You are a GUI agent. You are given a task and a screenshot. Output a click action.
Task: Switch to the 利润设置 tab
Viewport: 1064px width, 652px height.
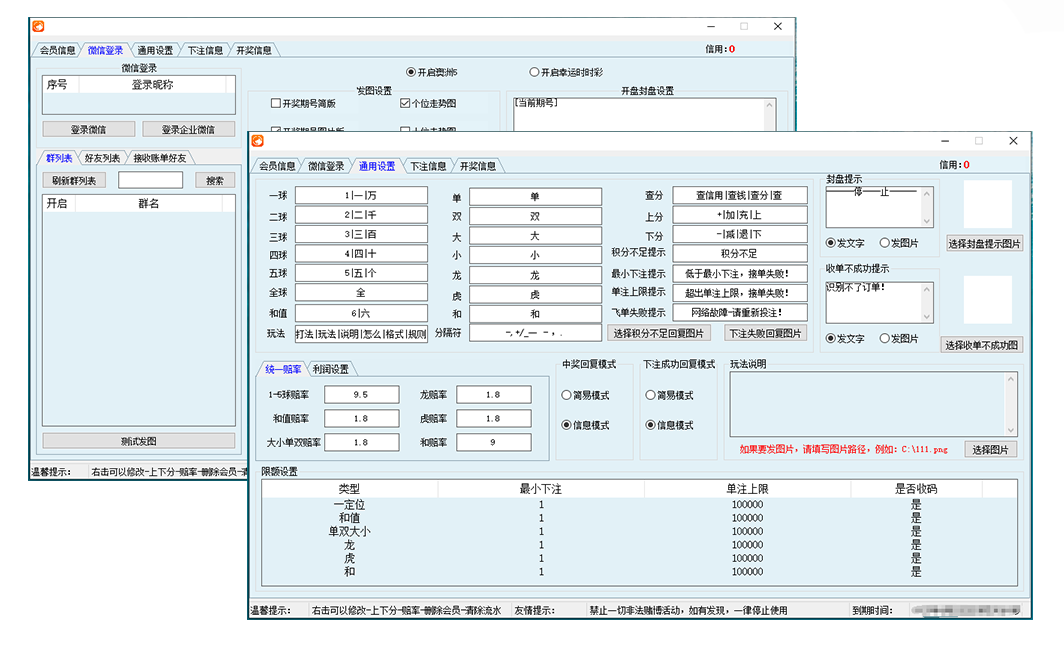point(331,369)
